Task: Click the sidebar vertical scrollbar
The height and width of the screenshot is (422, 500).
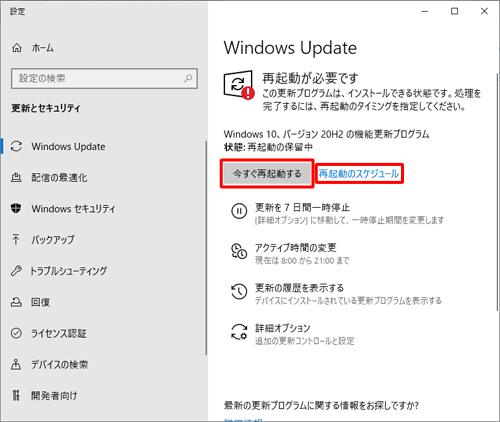Action: [206, 248]
